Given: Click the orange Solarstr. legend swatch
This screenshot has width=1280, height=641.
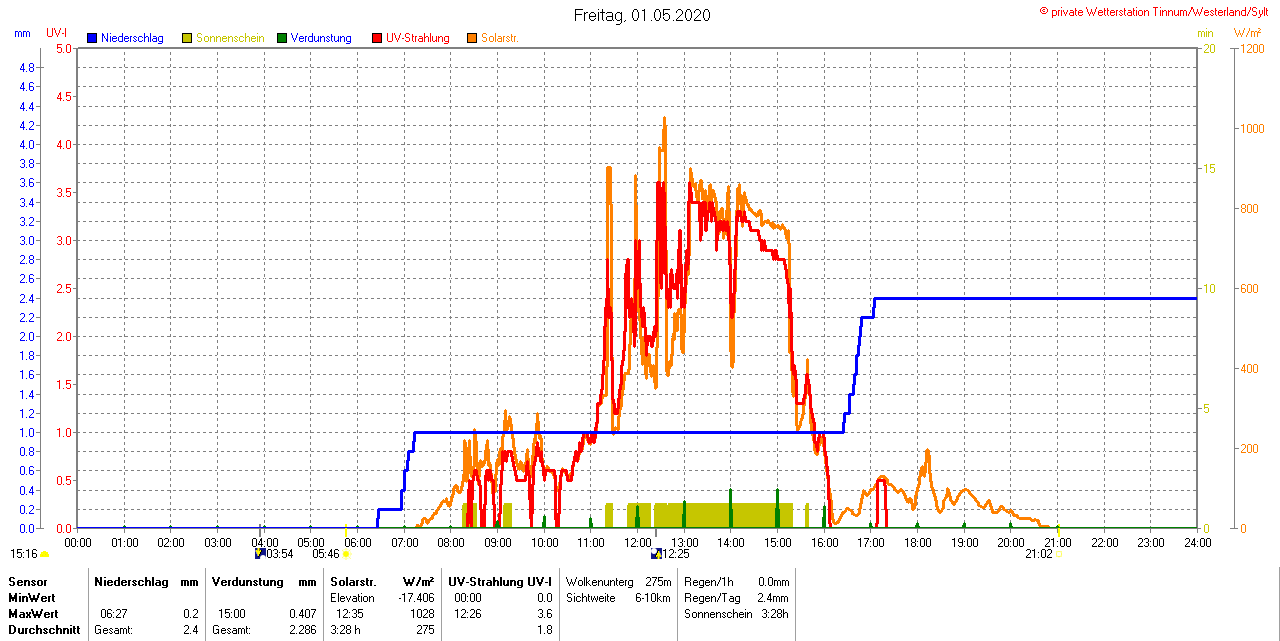Looking at the screenshot, I should (472, 38).
